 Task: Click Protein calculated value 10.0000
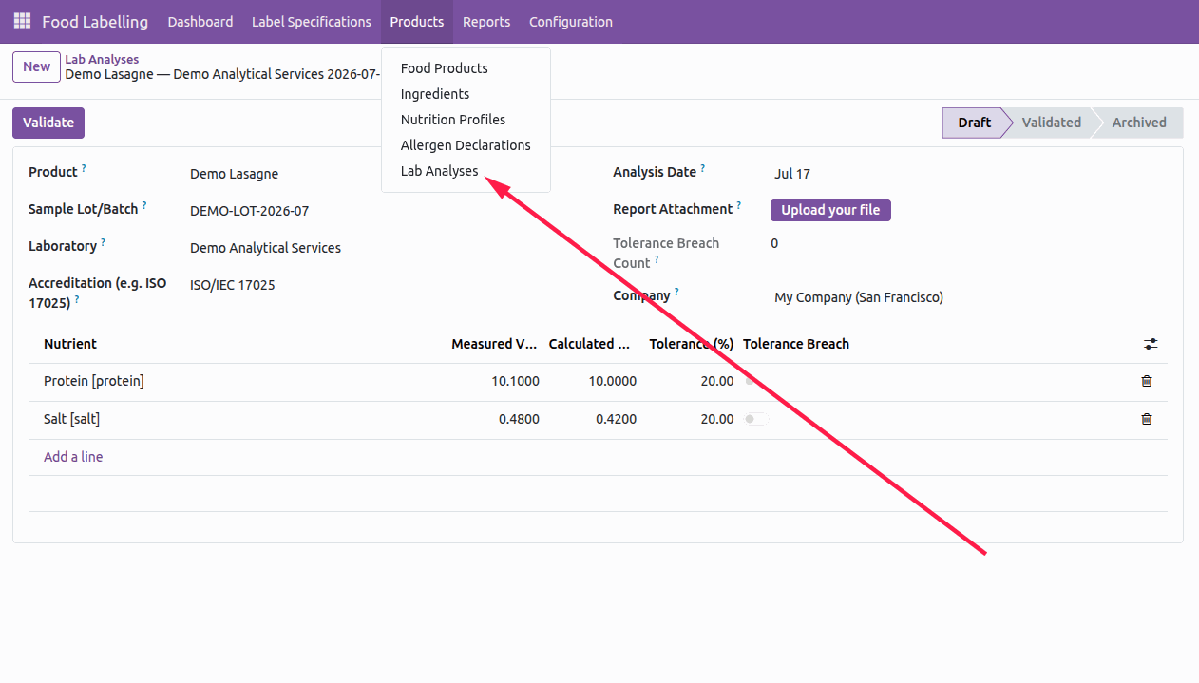pyautogui.click(x=612, y=381)
